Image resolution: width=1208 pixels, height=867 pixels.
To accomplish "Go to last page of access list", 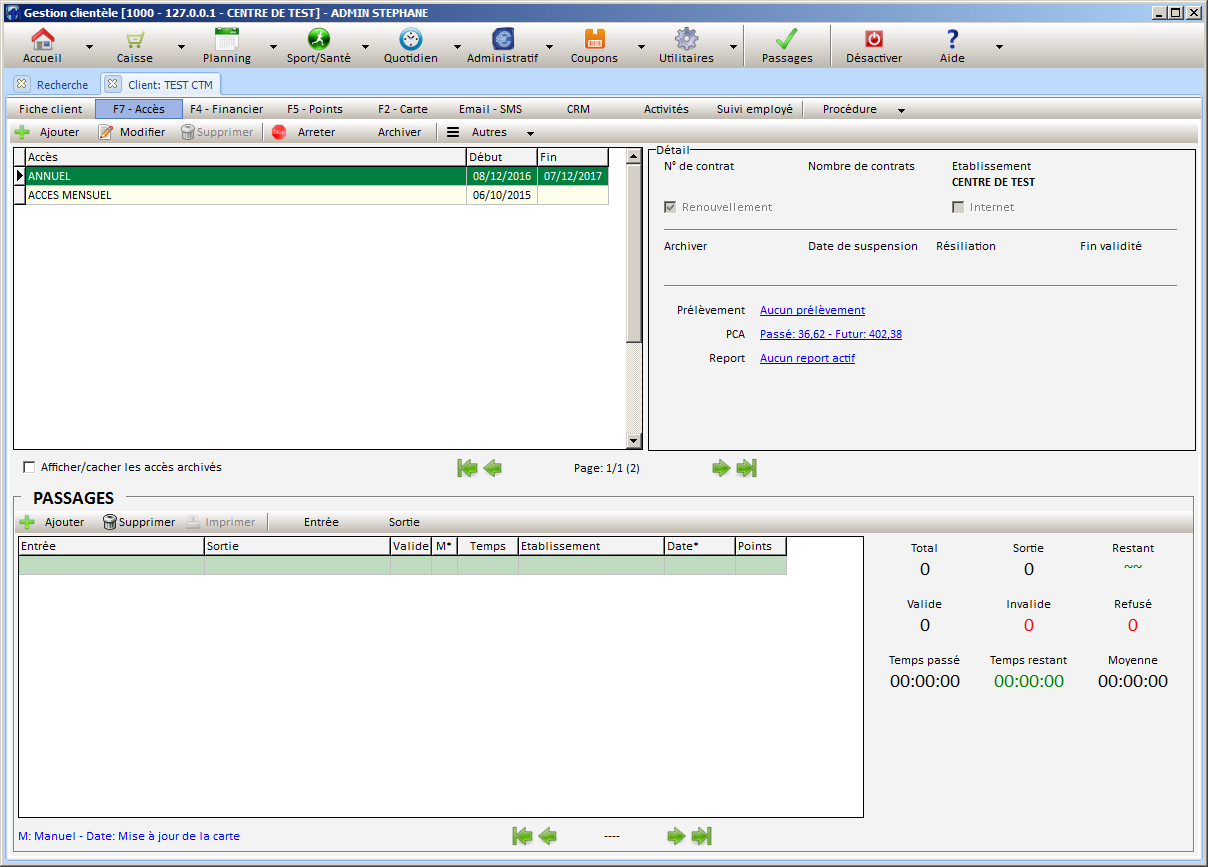I will point(747,468).
